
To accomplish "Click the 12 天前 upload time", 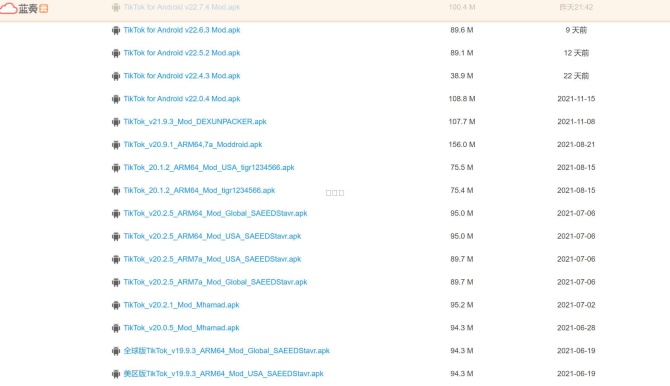I will [x=576, y=53].
